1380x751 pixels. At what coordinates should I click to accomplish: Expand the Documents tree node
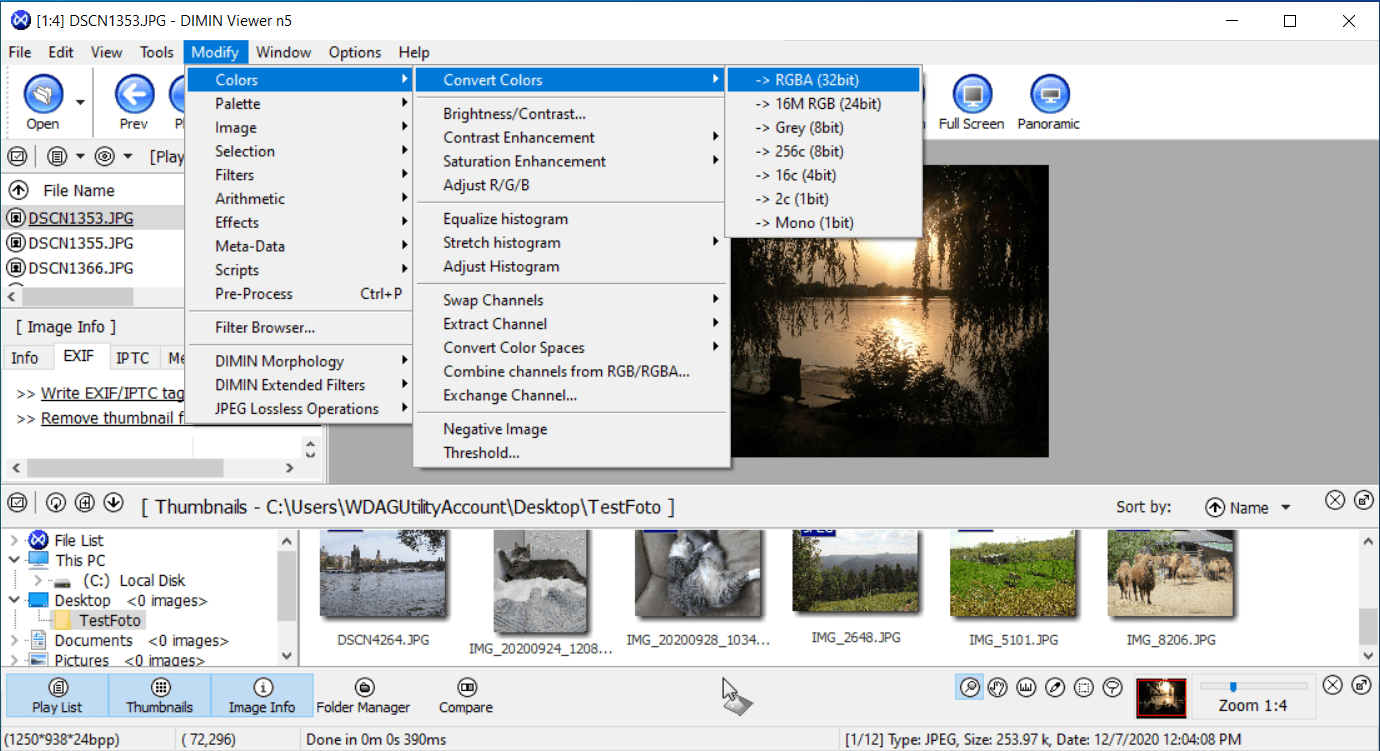pyautogui.click(x=13, y=641)
